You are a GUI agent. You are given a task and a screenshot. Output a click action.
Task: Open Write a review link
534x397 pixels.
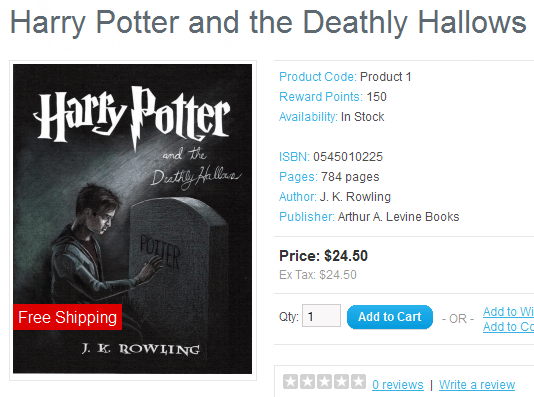pos(477,385)
